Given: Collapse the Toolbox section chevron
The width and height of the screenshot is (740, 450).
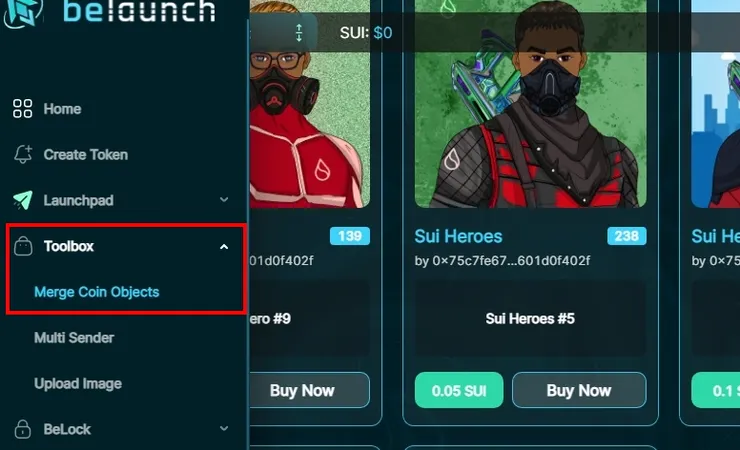Looking at the screenshot, I should pos(224,246).
